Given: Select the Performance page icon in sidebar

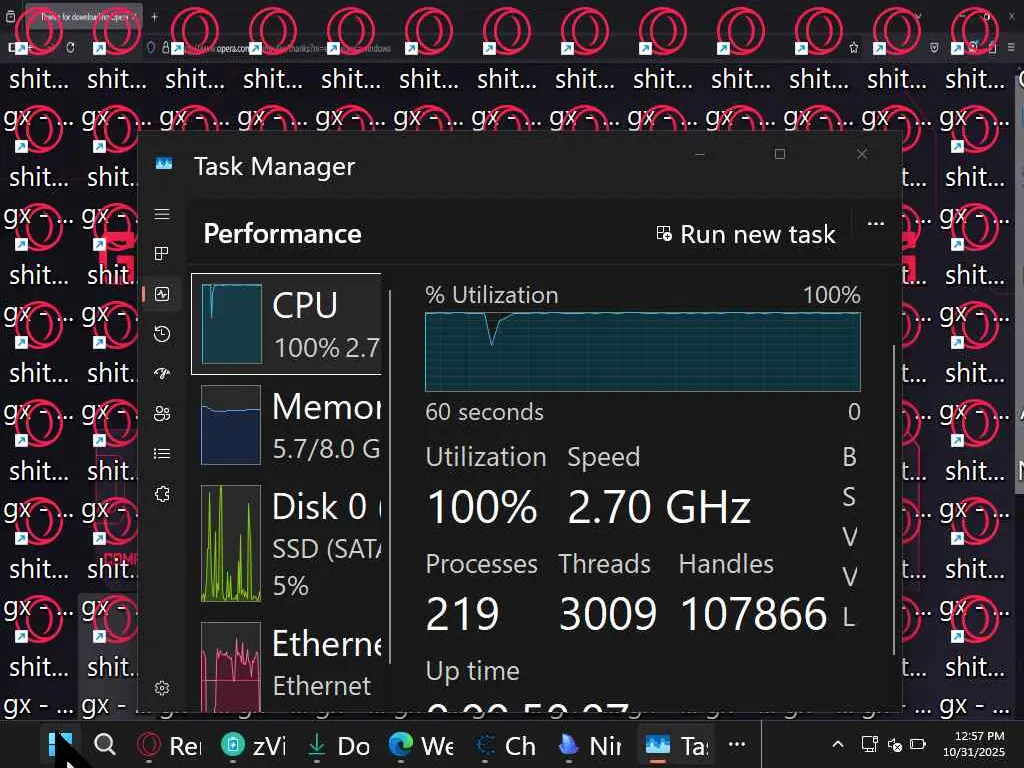Looking at the screenshot, I should (162, 294).
